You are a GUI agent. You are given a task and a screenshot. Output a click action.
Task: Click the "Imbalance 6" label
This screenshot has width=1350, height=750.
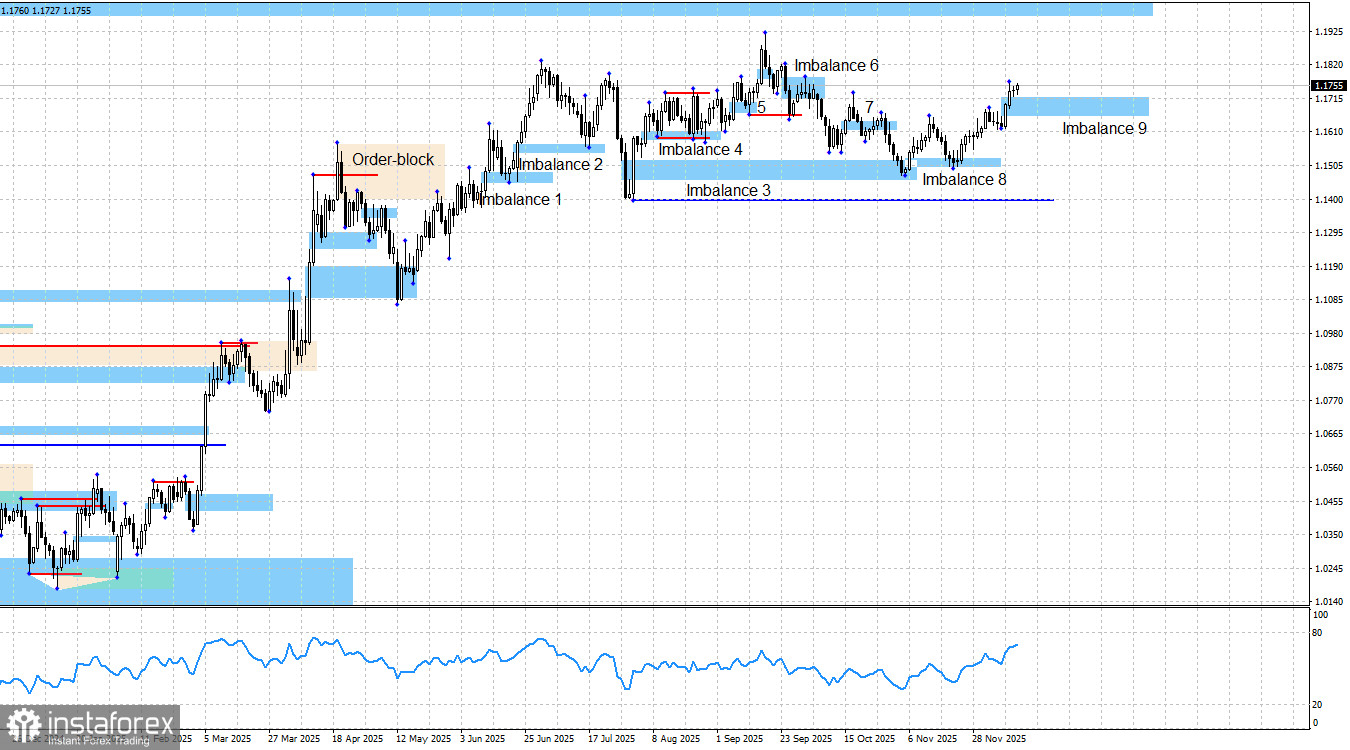click(836, 65)
